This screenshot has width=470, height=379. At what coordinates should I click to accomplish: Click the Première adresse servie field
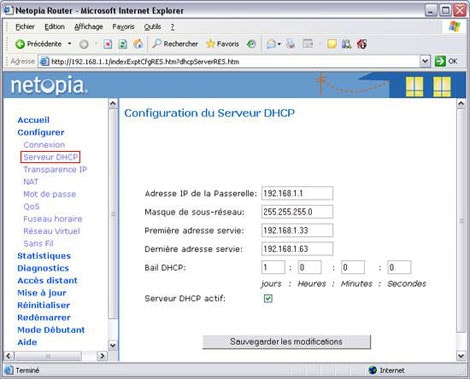click(297, 230)
